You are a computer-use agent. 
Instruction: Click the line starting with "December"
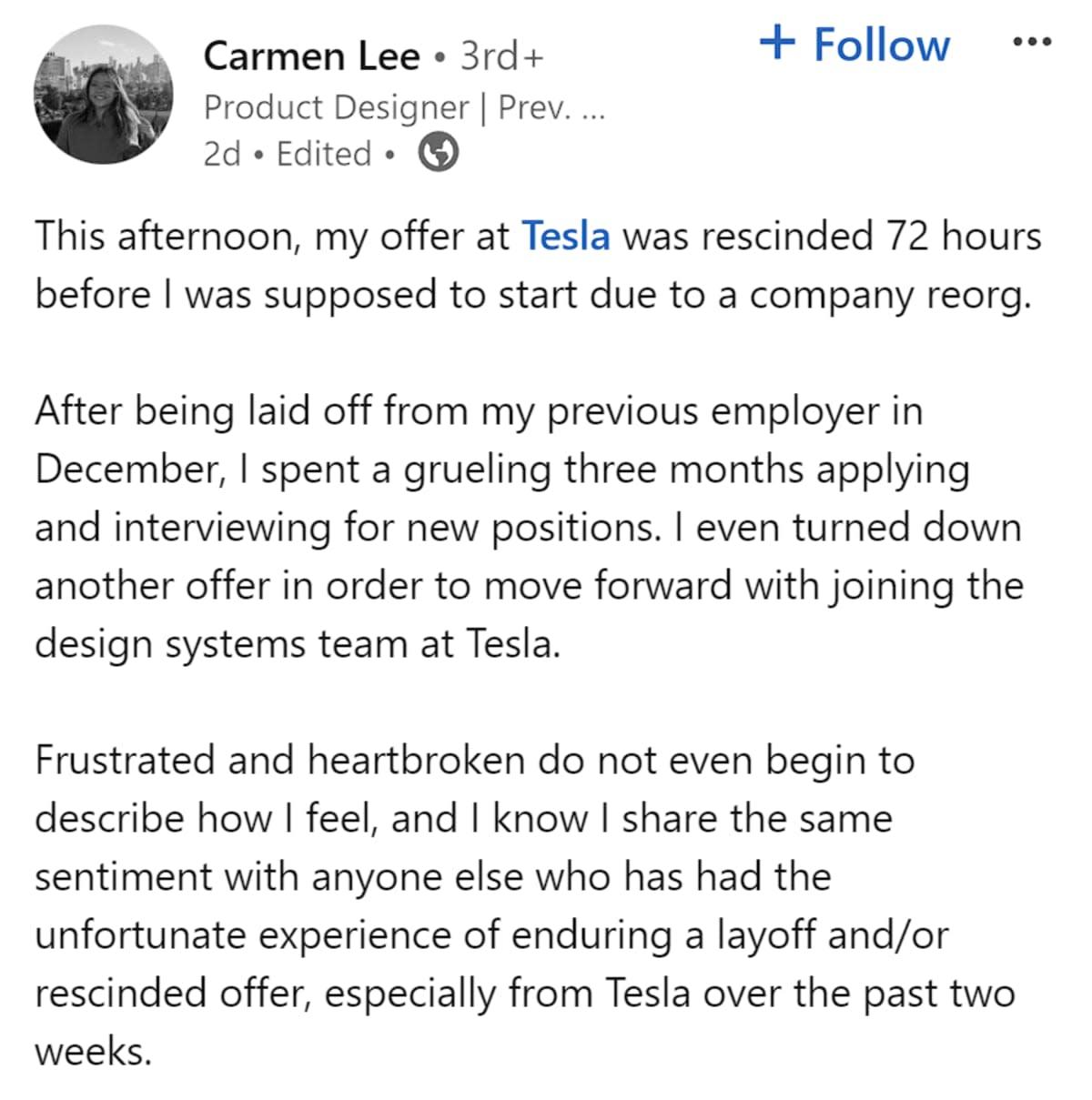click(501, 469)
